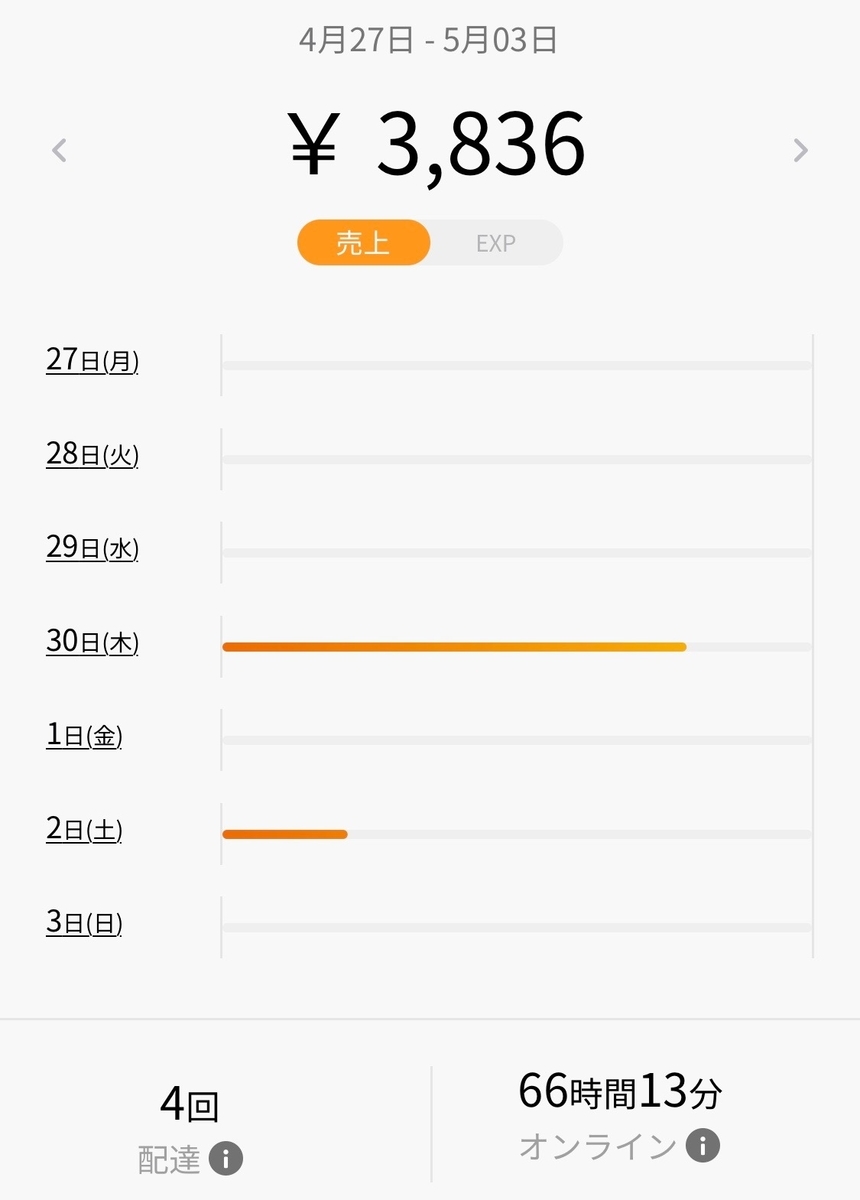
Task: Tap the 4回 delivery count
Action: coord(190,1106)
